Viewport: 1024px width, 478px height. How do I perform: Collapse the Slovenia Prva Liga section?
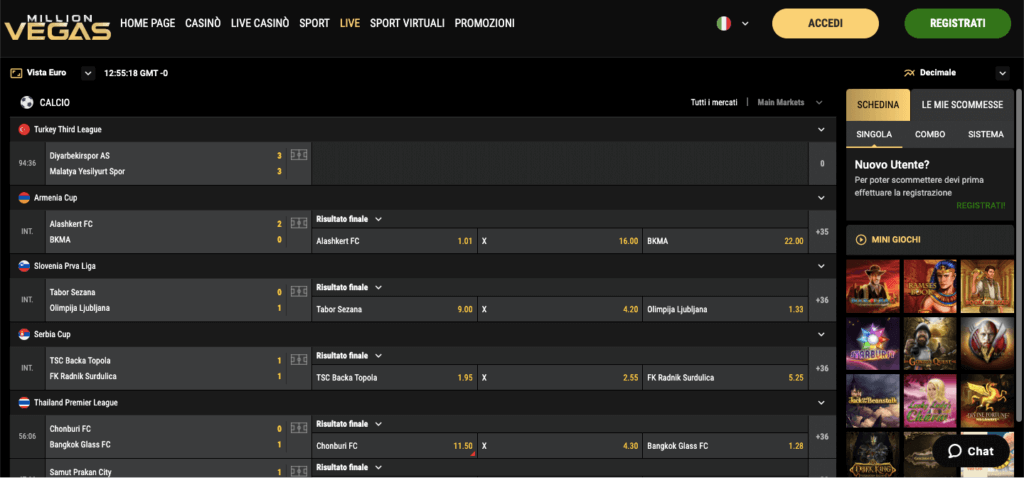[822, 266]
